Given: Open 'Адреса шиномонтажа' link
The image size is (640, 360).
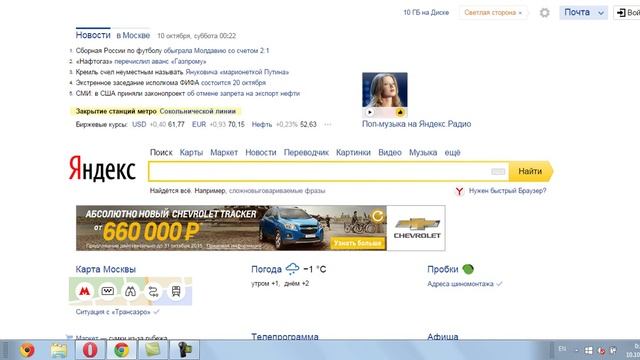Looking at the screenshot, I should click(x=460, y=284).
